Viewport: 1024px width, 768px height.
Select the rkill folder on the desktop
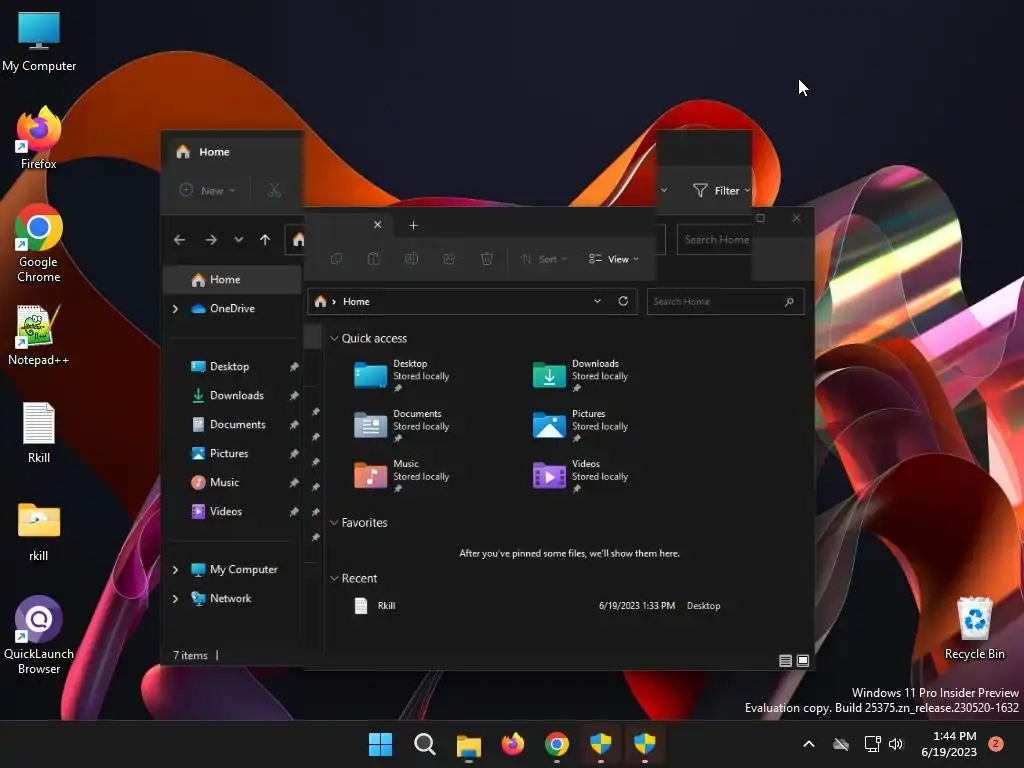(x=39, y=532)
